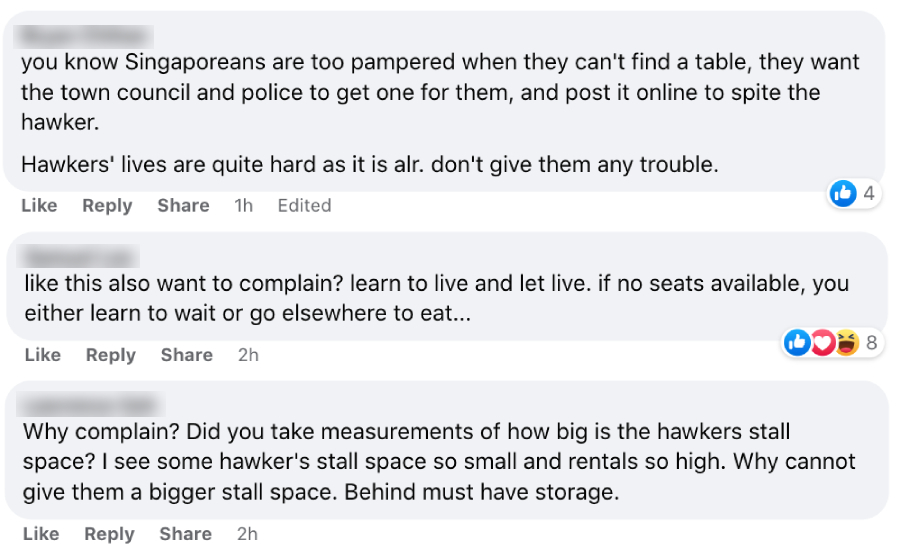The image size is (900, 550).
Task: Open the '1h' timestamp link
Action: tap(243, 205)
